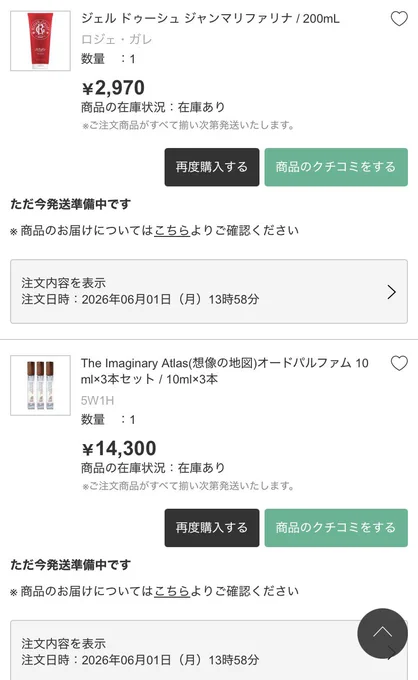Tap the scroll-to-top arrow button
Image resolution: width=418 pixels, height=680 pixels.
382,633
